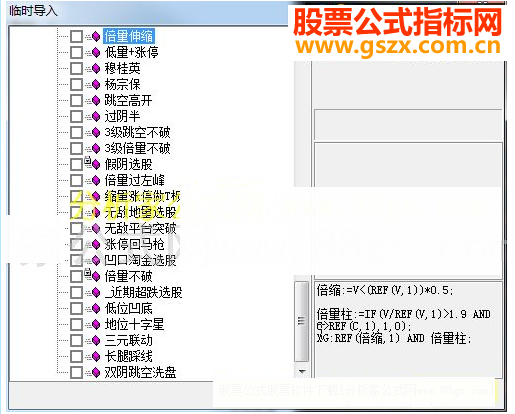Click the locked formula icon of 倍量不破

96,276
